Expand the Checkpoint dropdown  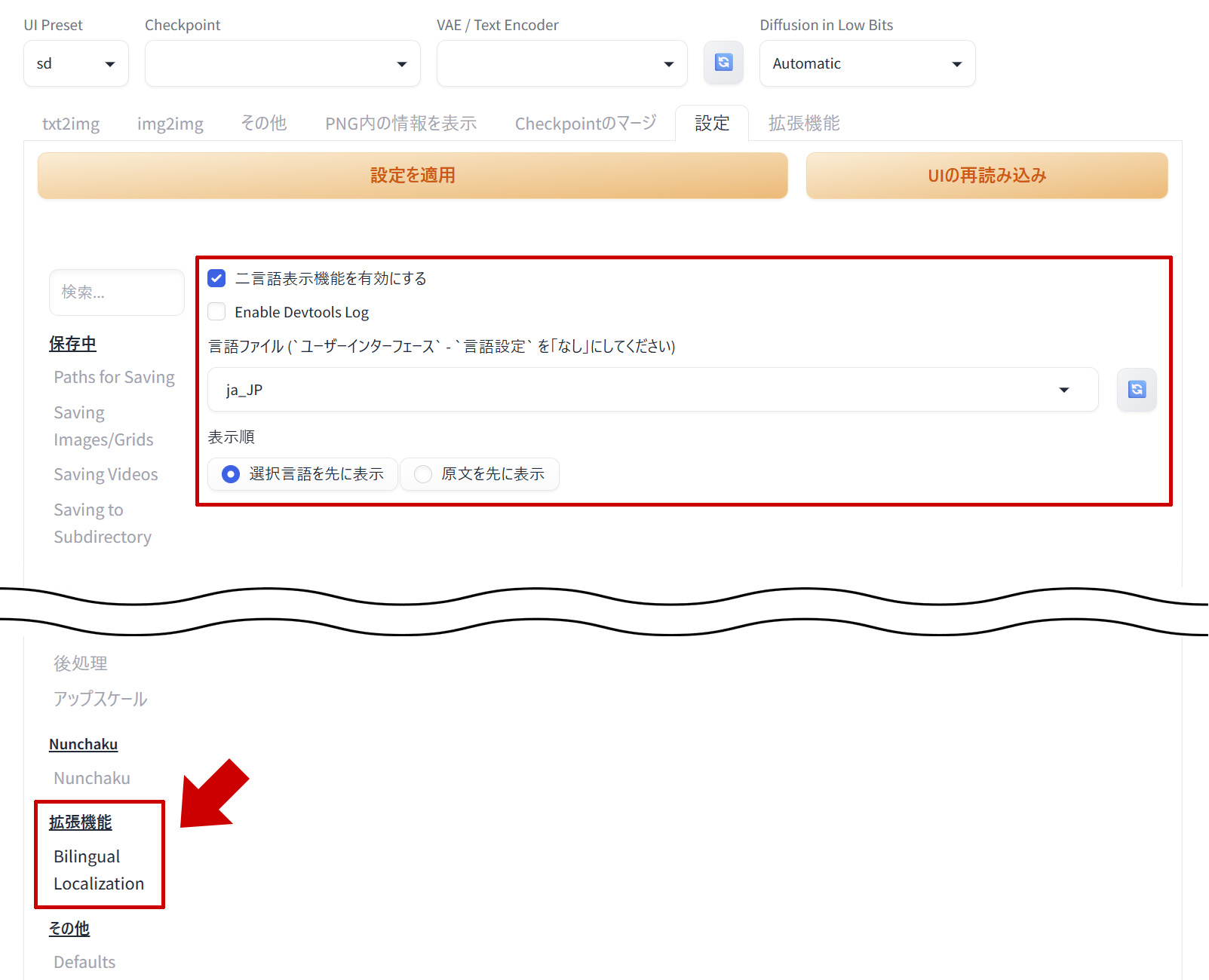click(282, 64)
